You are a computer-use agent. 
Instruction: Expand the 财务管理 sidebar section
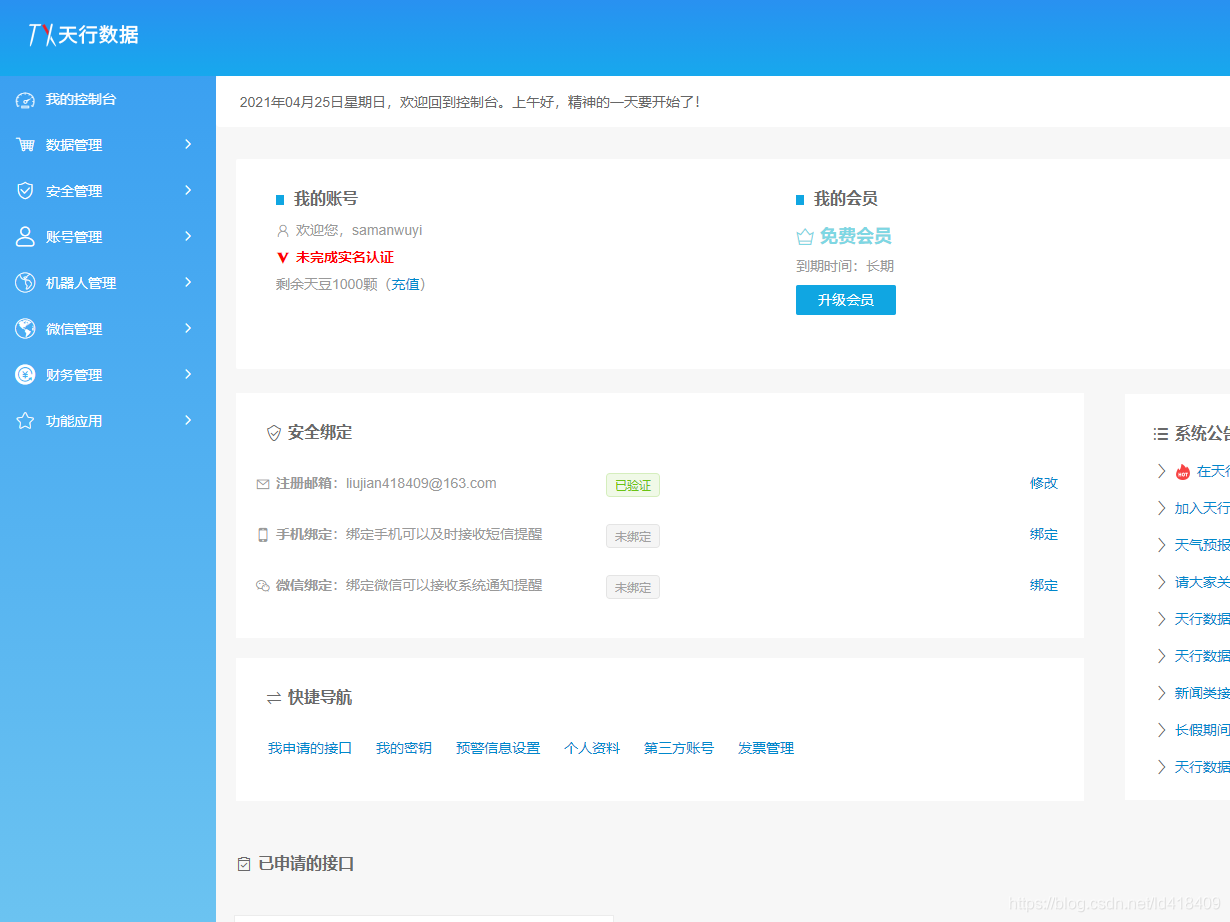pyautogui.click(x=187, y=375)
